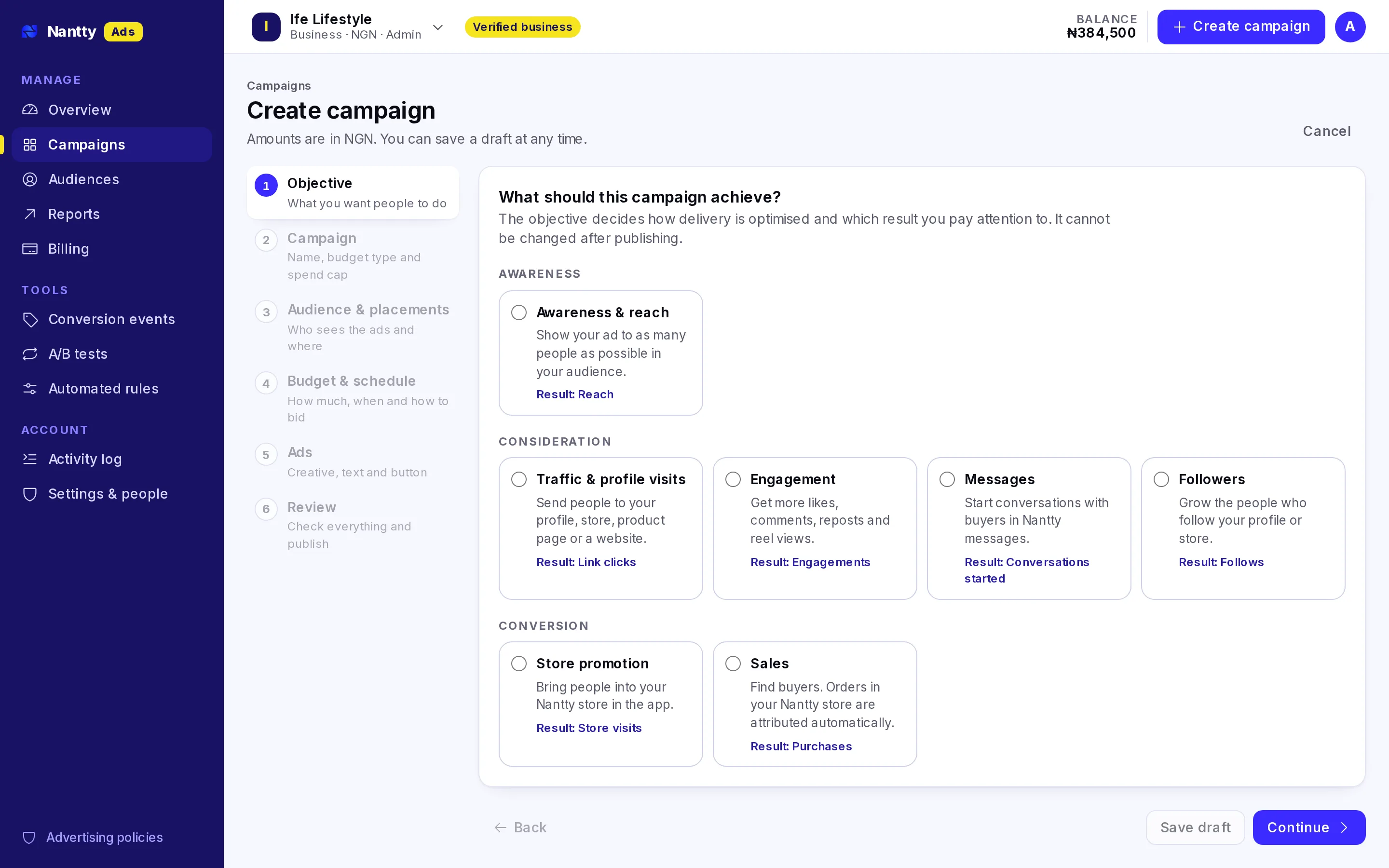
Task: Select the Traffic & profile visits radio
Action: click(519, 479)
